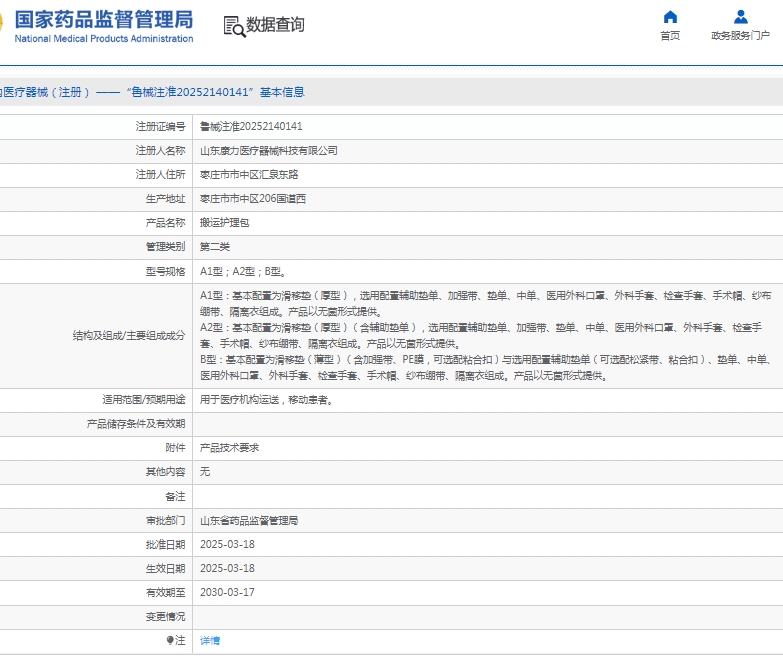
Task: Click expiry date 2030-03-17
Action: [x=227, y=592]
